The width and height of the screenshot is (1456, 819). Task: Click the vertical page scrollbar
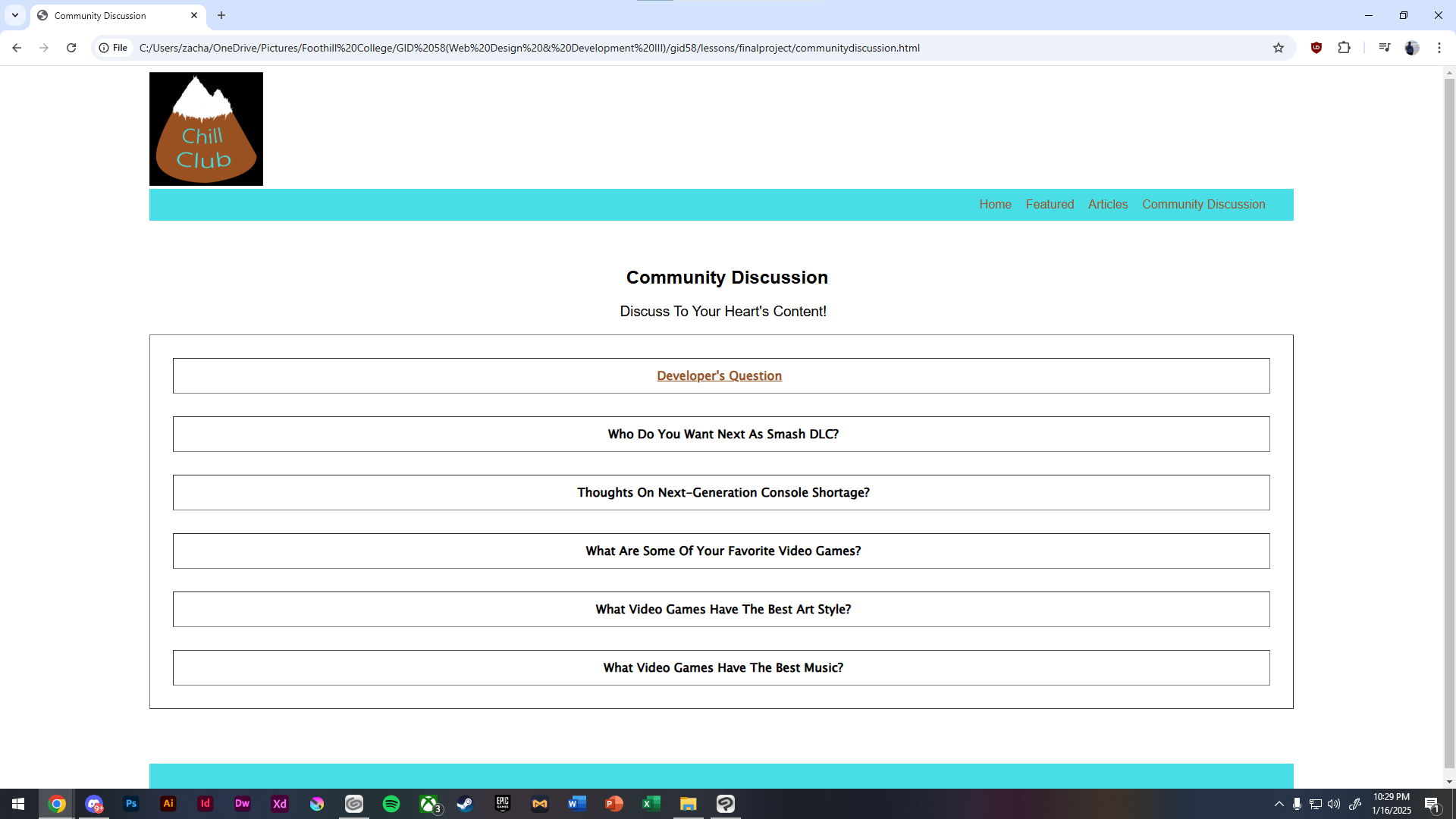pyautogui.click(x=1449, y=425)
